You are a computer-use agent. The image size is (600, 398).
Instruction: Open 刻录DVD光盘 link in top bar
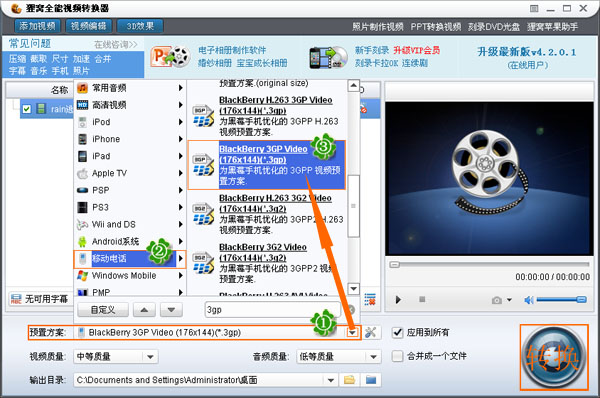coord(494,27)
